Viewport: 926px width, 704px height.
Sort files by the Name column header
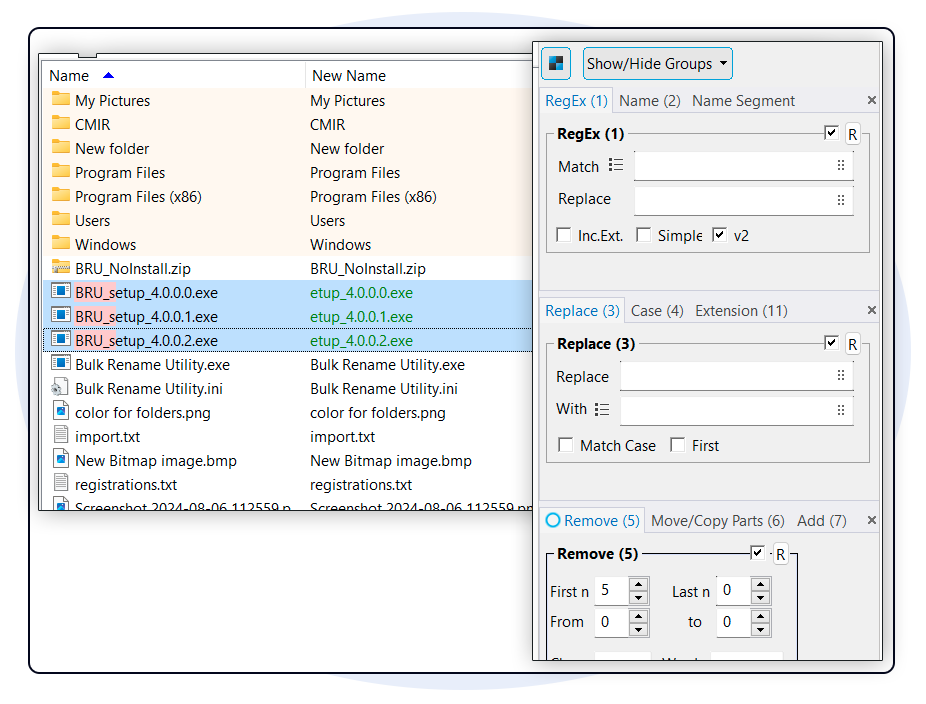[69, 76]
